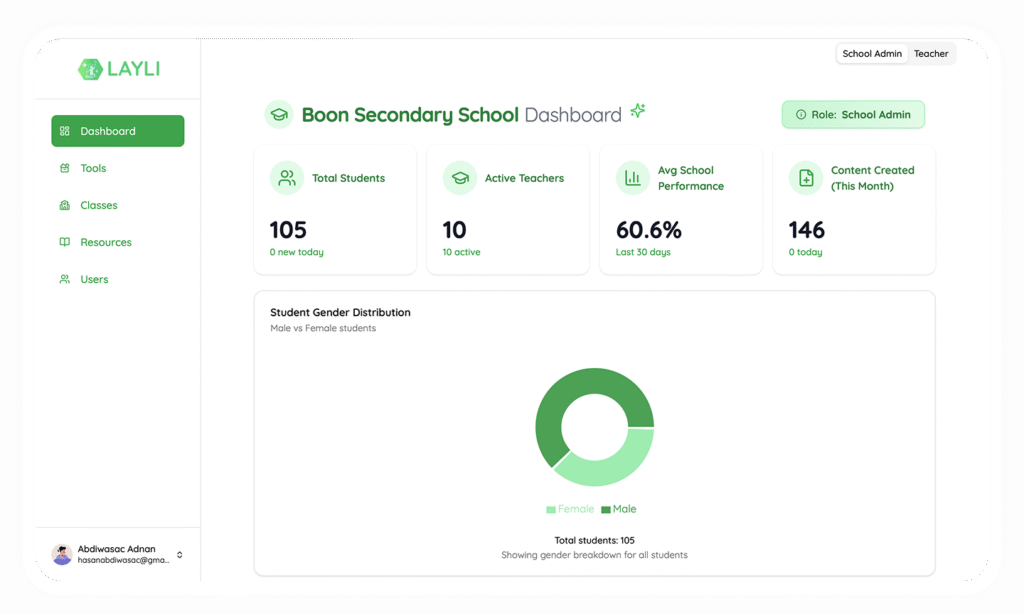This screenshot has height=614, width=1024.
Task: Open the Tools sidebar section
Action: (93, 168)
